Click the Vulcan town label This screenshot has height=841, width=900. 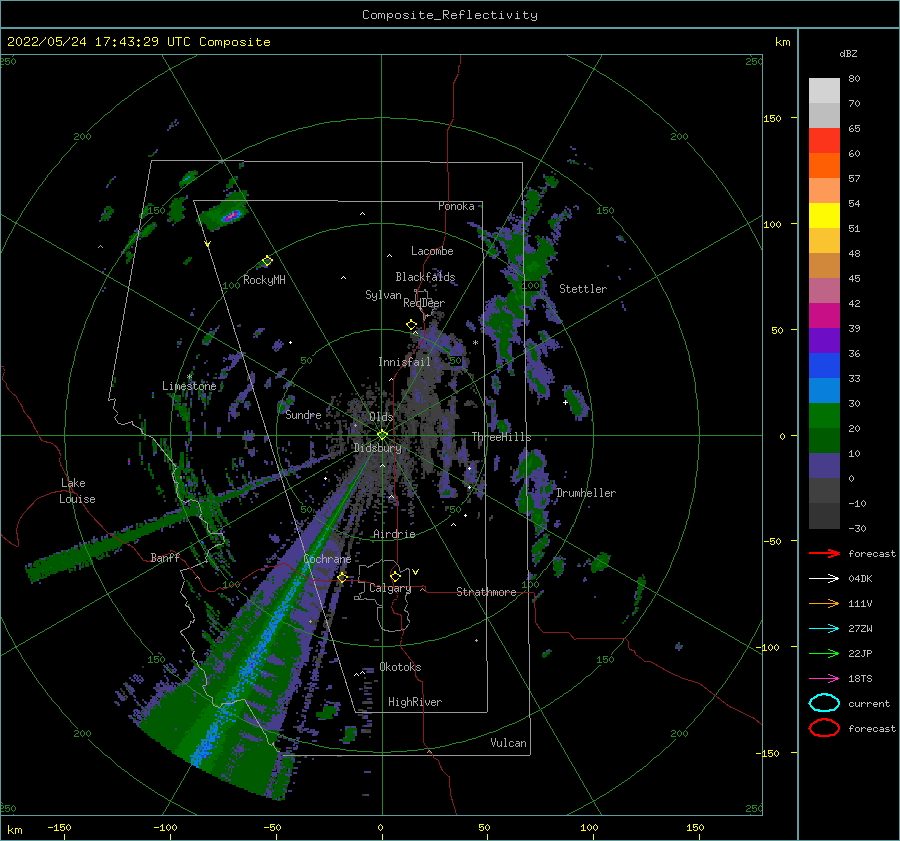coord(508,743)
